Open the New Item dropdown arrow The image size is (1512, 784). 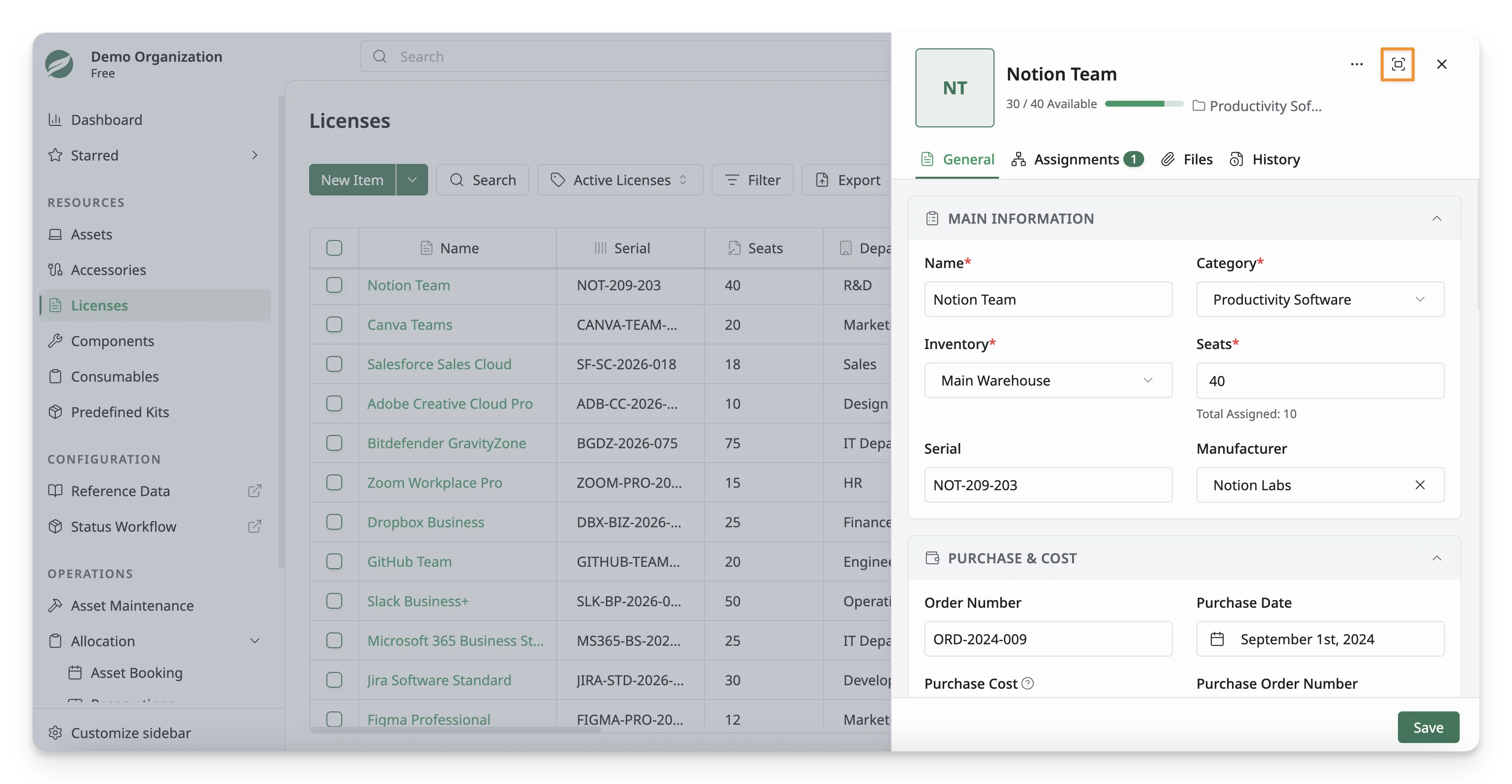click(x=412, y=180)
